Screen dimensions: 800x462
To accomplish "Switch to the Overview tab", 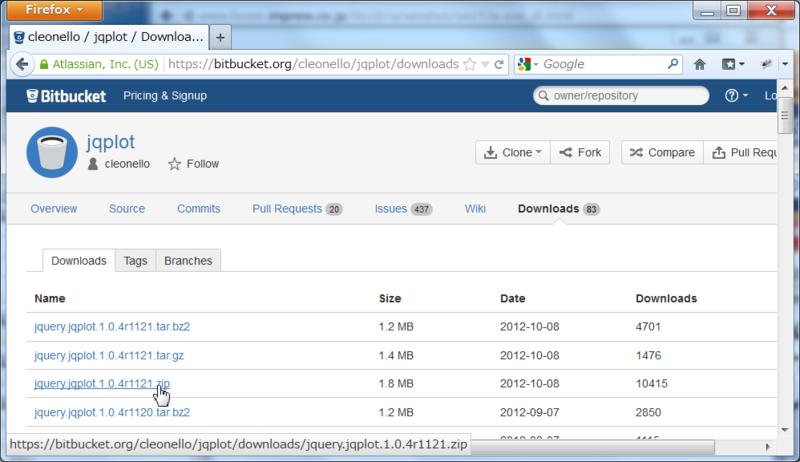I will click(x=54, y=209).
